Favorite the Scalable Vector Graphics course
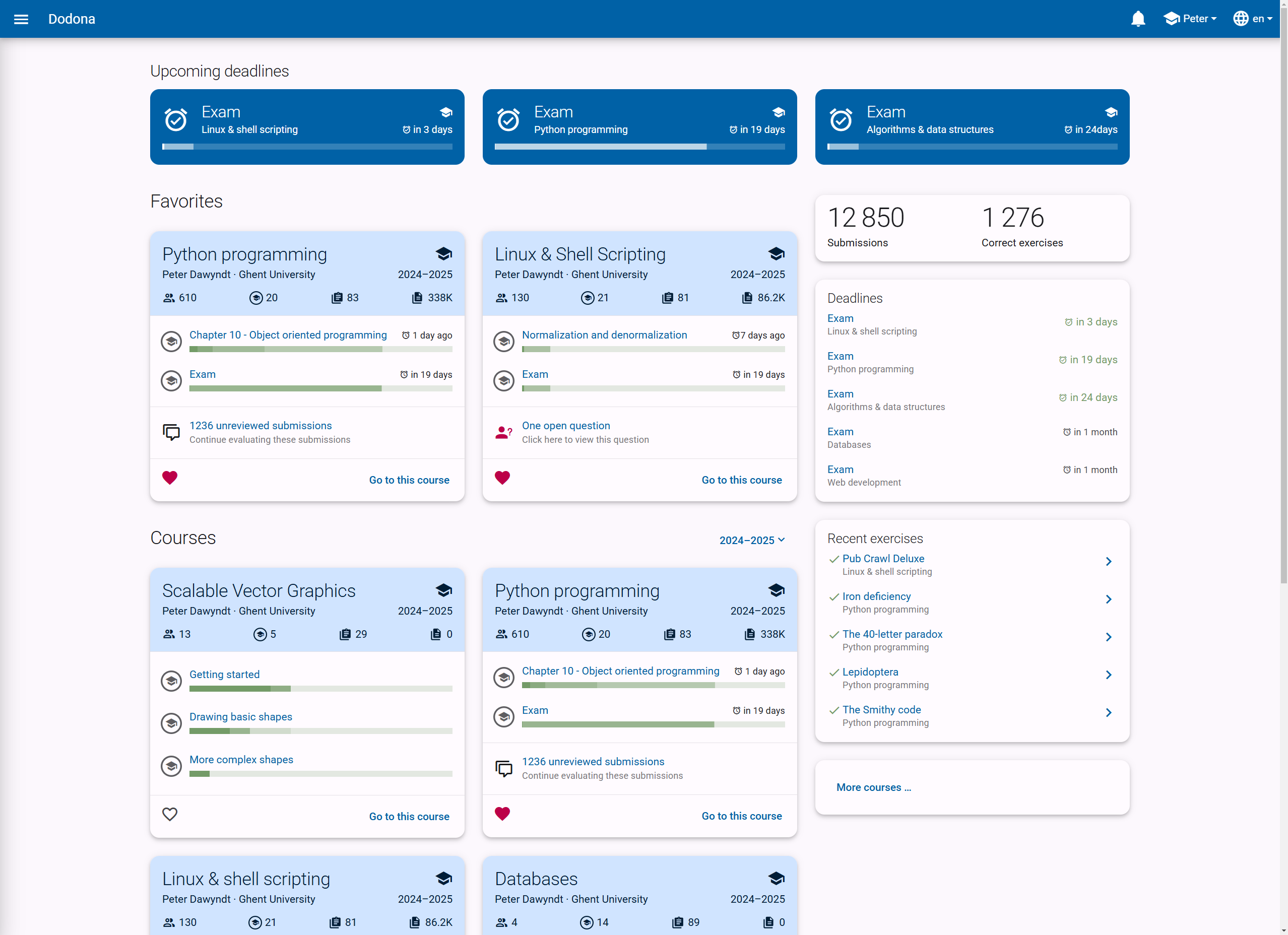 [x=170, y=814]
